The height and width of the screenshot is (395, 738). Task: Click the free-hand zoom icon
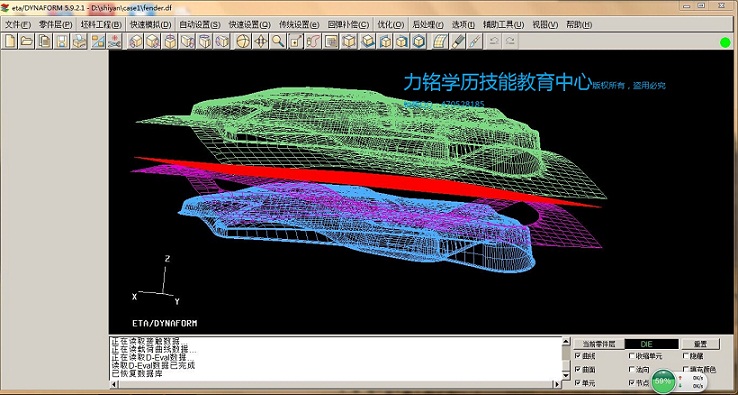click(313, 41)
